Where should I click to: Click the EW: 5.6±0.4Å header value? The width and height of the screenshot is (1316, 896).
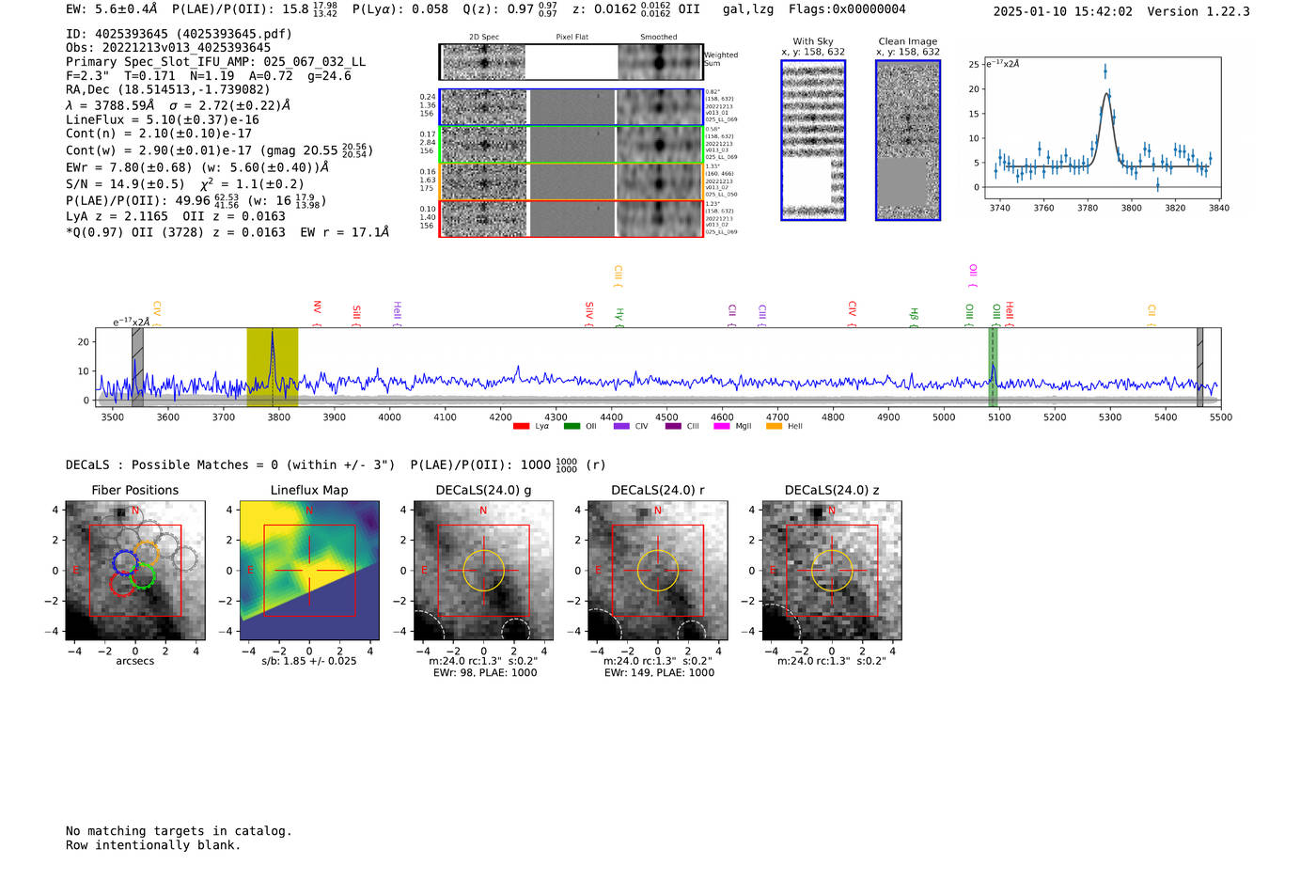click(112, 9)
